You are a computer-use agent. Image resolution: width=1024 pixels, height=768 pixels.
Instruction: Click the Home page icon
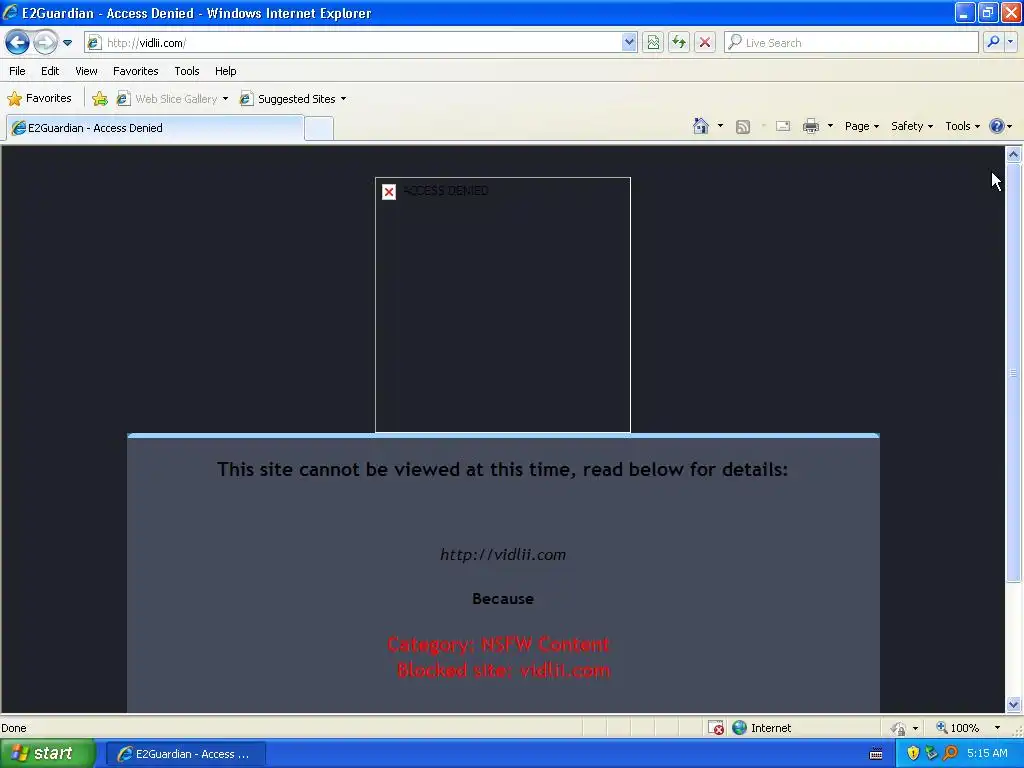point(701,126)
